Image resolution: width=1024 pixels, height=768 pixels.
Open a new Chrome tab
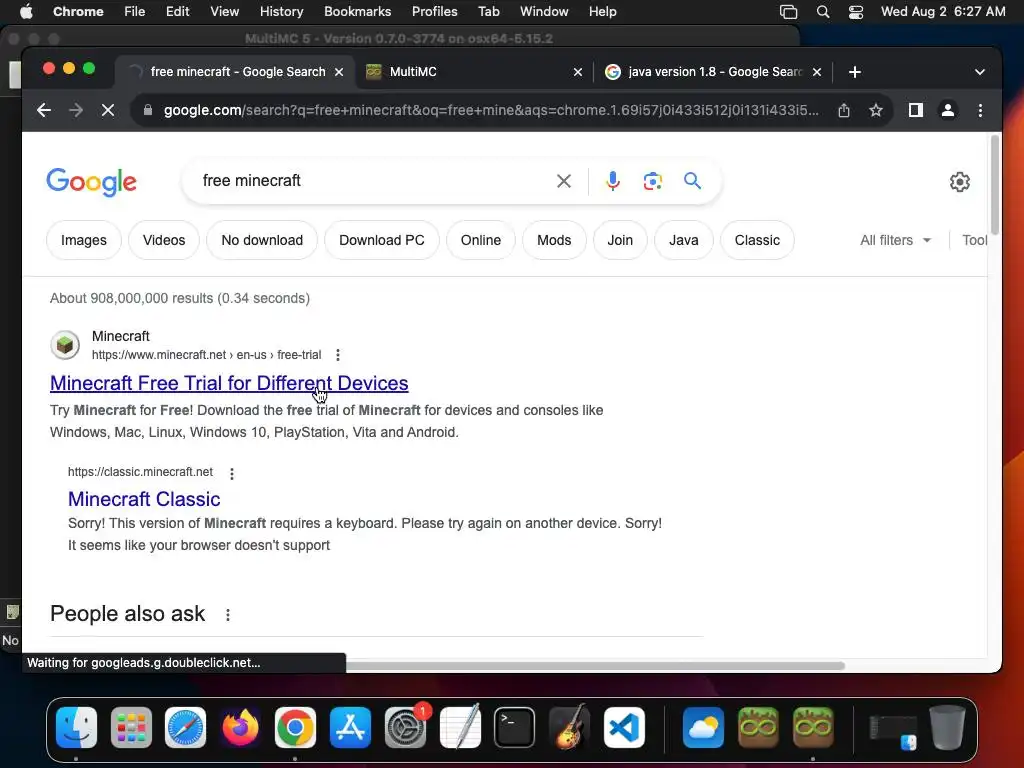[x=855, y=72]
